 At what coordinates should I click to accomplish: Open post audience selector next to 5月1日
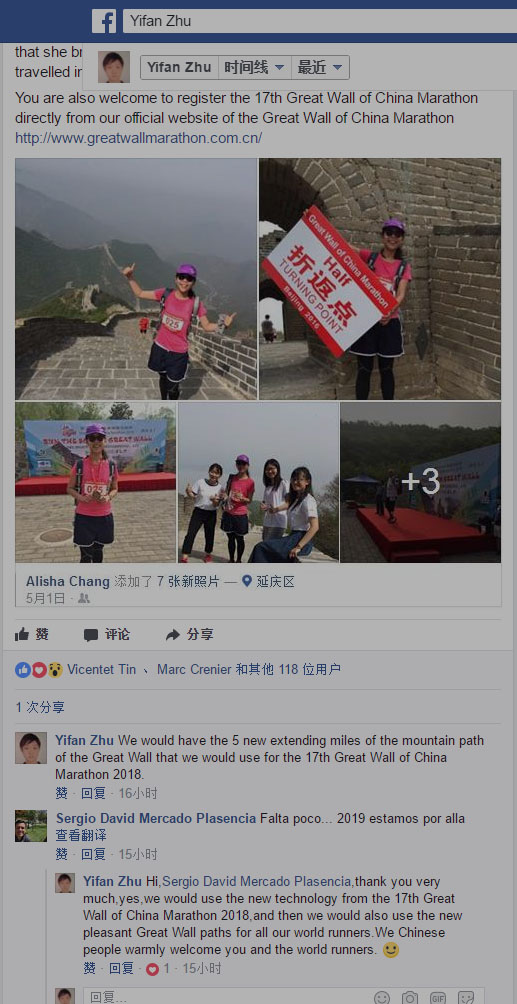(x=84, y=599)
